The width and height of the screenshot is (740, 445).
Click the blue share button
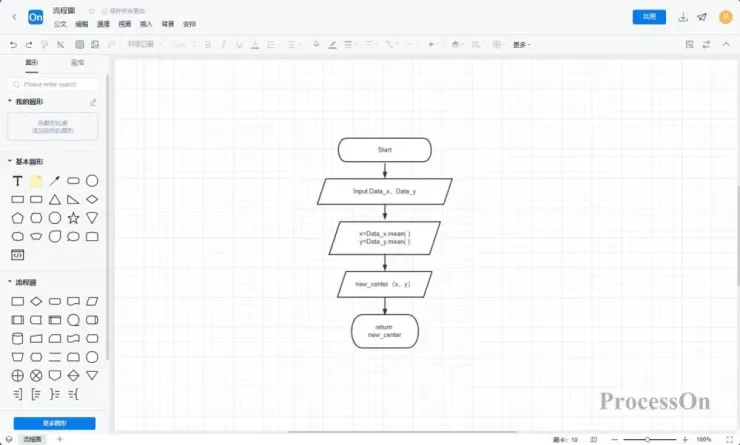[649, 17]
